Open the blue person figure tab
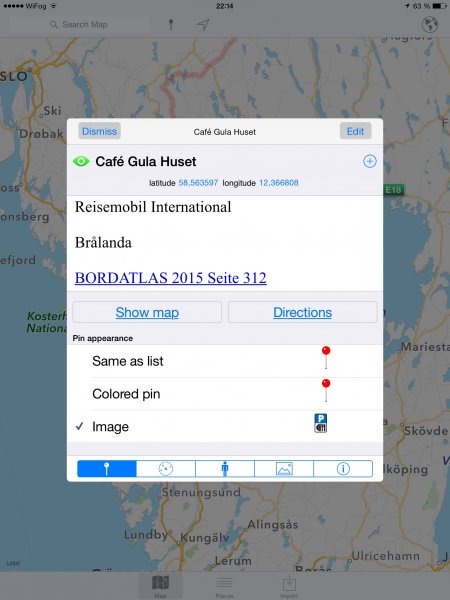450x600 pixels. click(x=225, y=468)
